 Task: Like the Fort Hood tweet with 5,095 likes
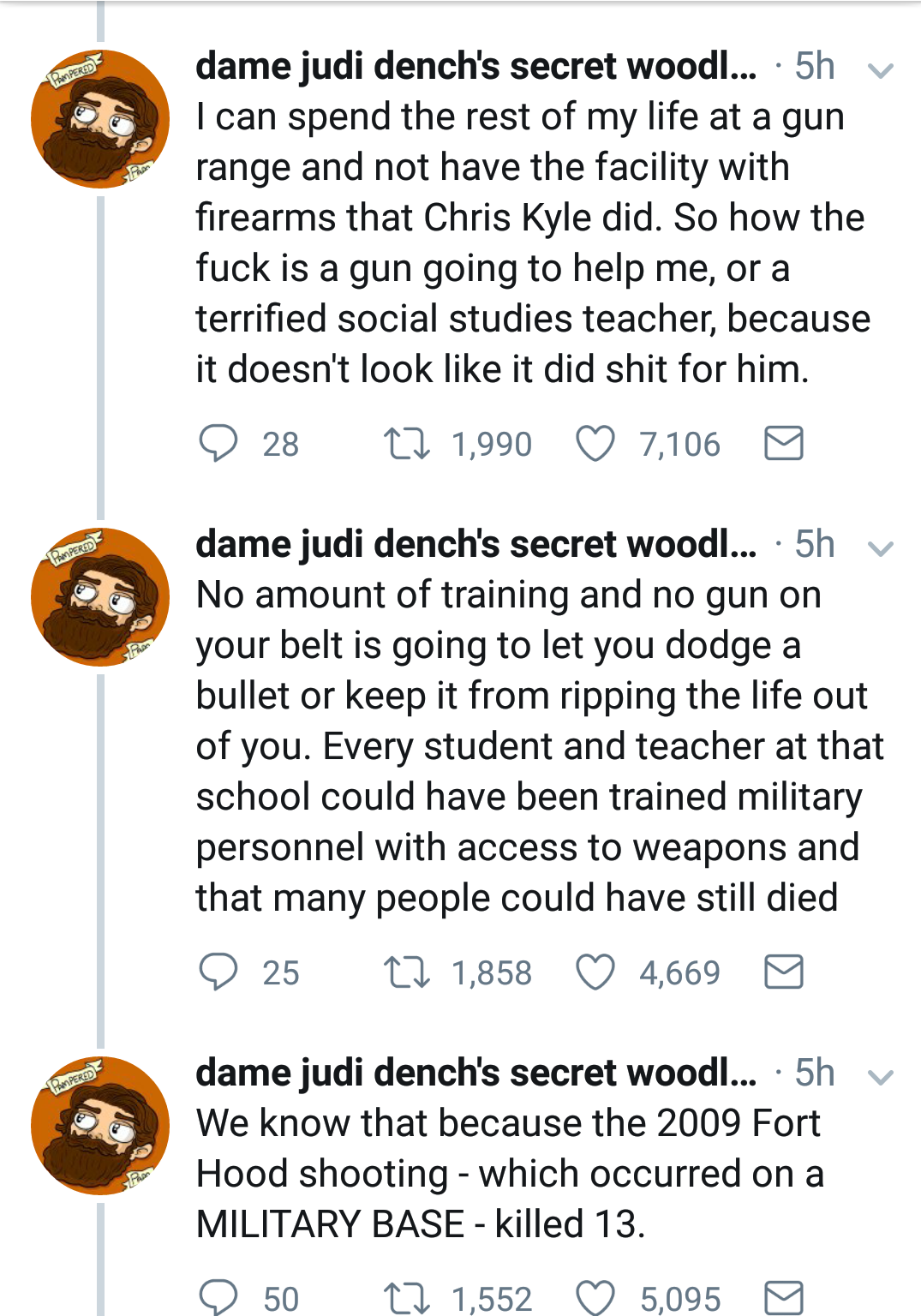(595, 1297)
